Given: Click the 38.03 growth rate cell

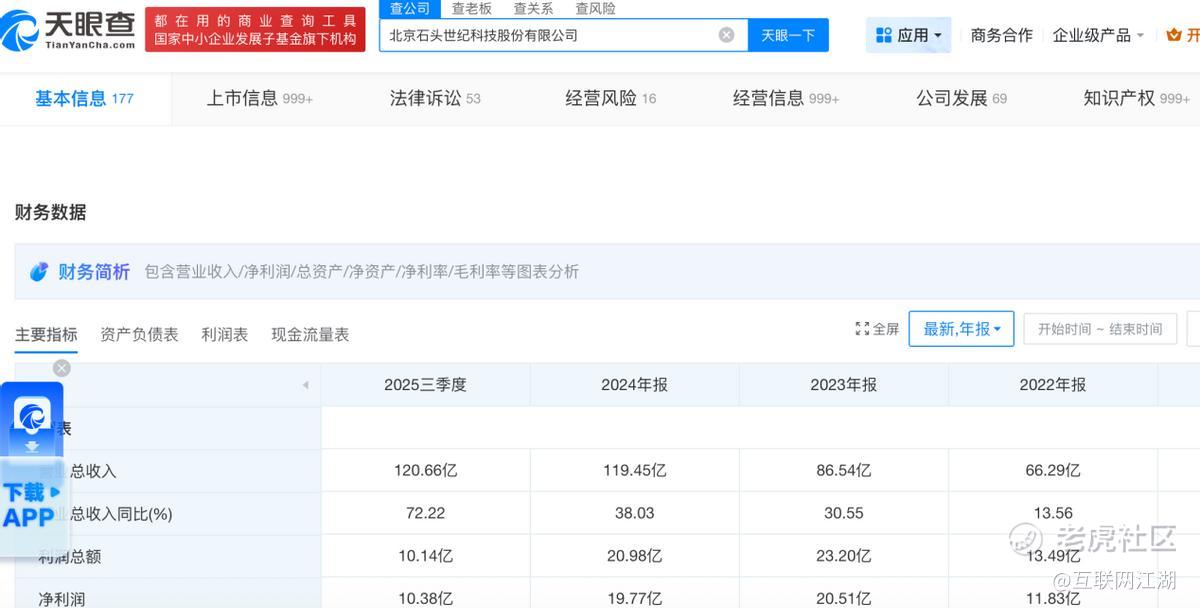Looking at the screenshot, I should tap(634, 513).
